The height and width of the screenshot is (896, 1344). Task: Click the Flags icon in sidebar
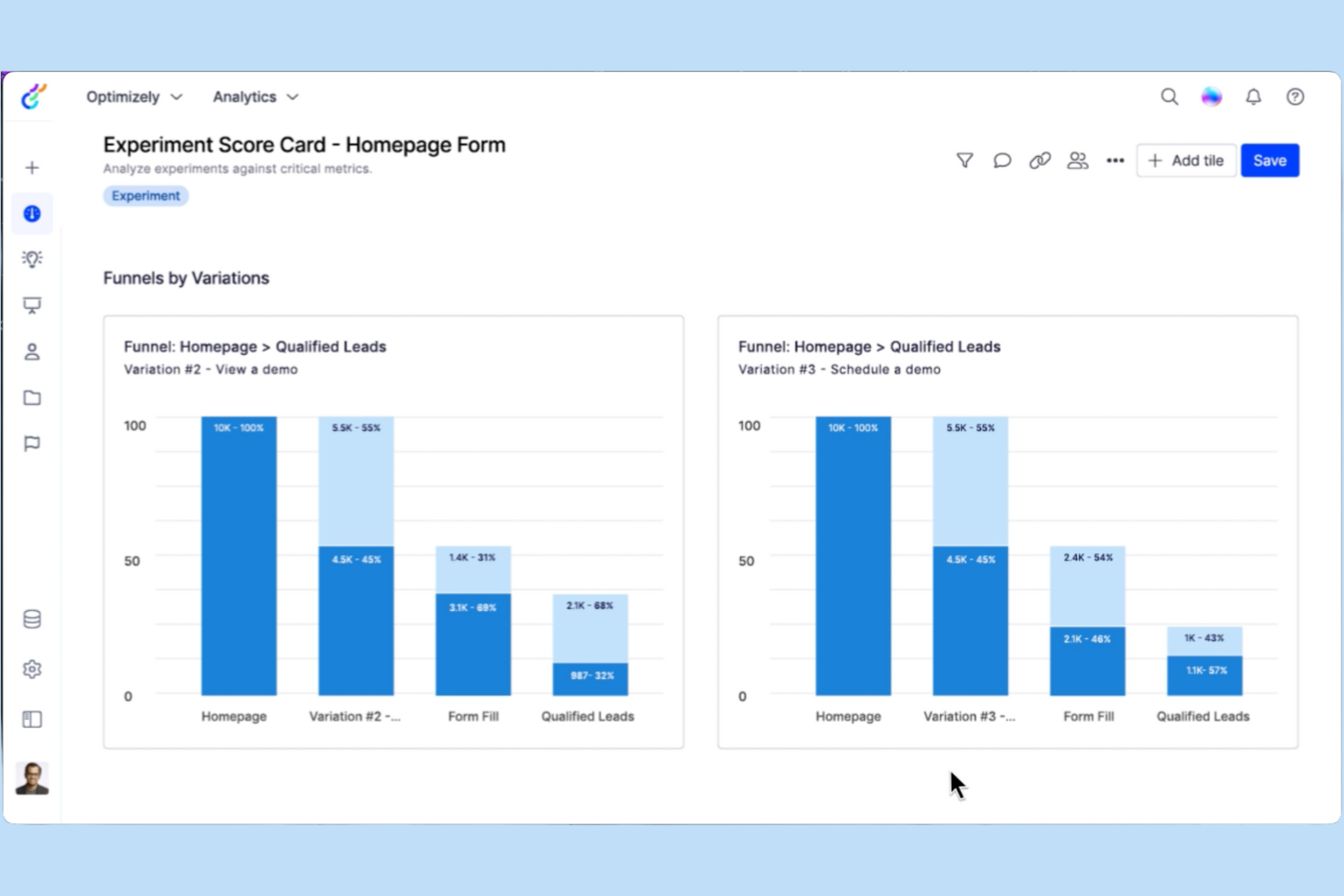[32, 443]
